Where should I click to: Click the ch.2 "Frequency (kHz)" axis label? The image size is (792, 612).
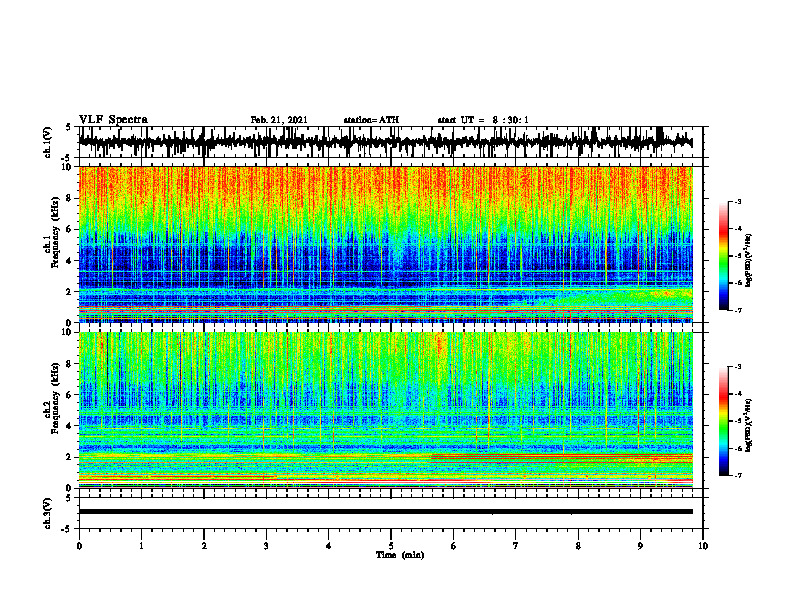pos(56,398)
